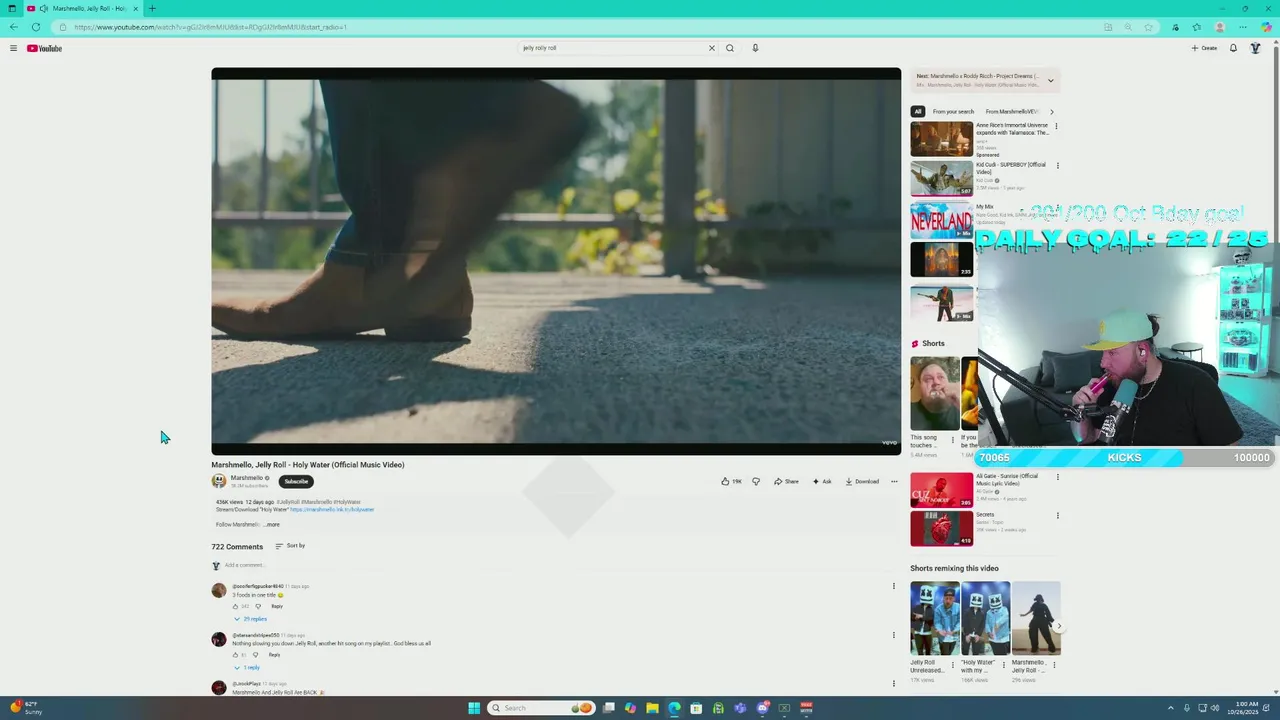This screenshot has height=720, width=1280.
Task: Open more actions menu beside Download
Action: point(894,481)
